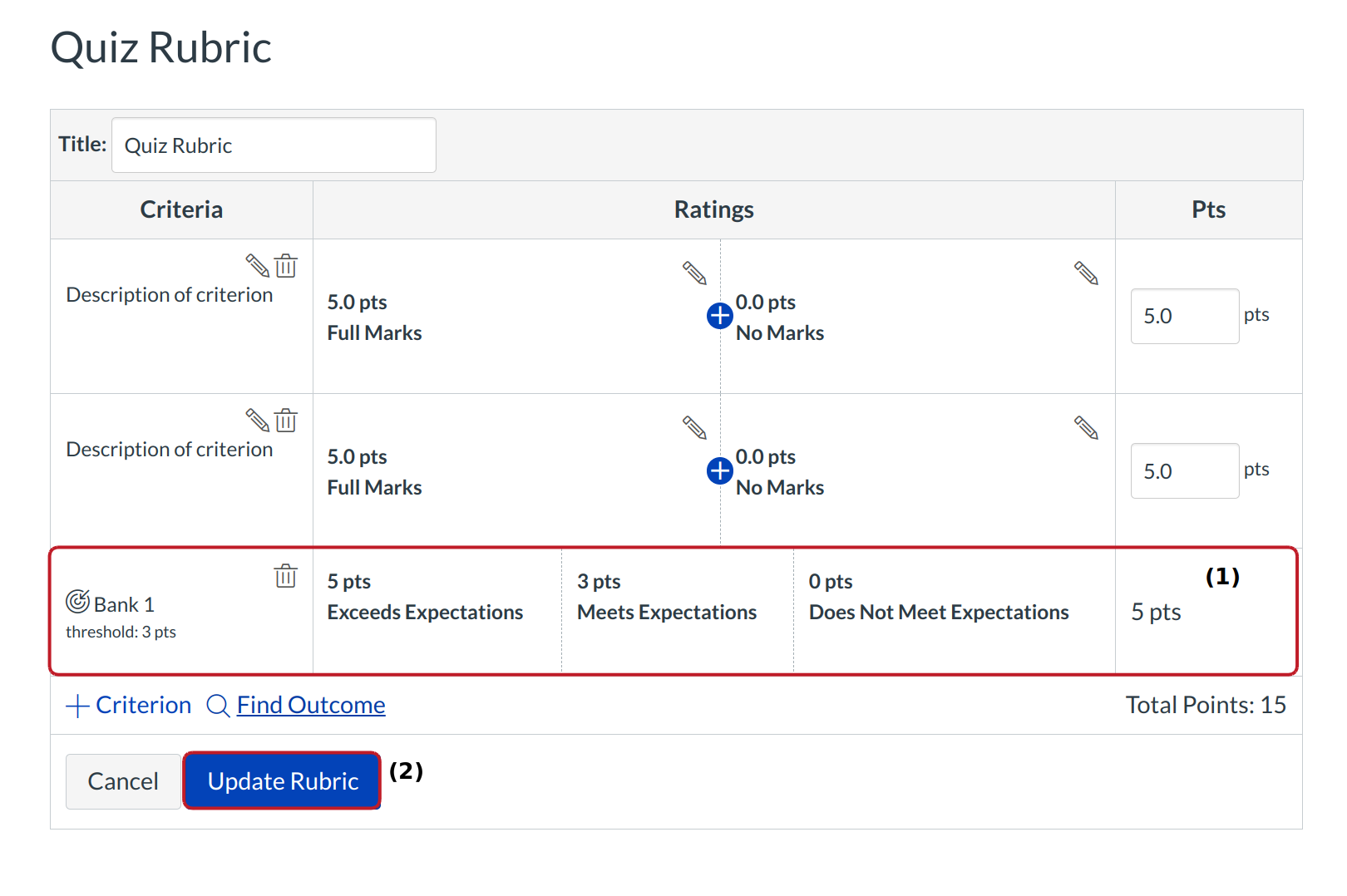Edit first row's No Marks rating
Viewport: 1347px width, 896px height.
click(x=1086, y=273)
